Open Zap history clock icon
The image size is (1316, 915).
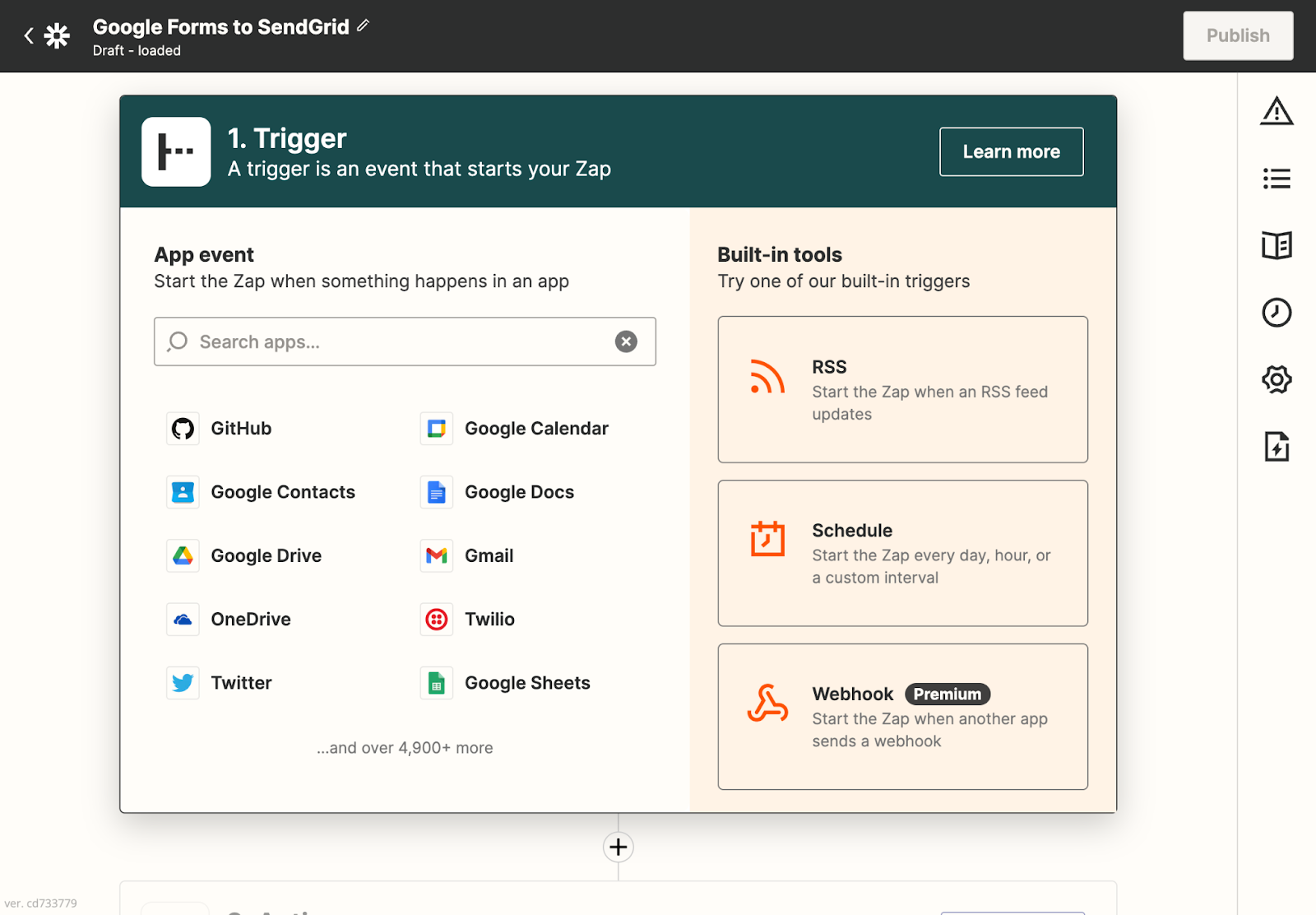(1277, 313)
